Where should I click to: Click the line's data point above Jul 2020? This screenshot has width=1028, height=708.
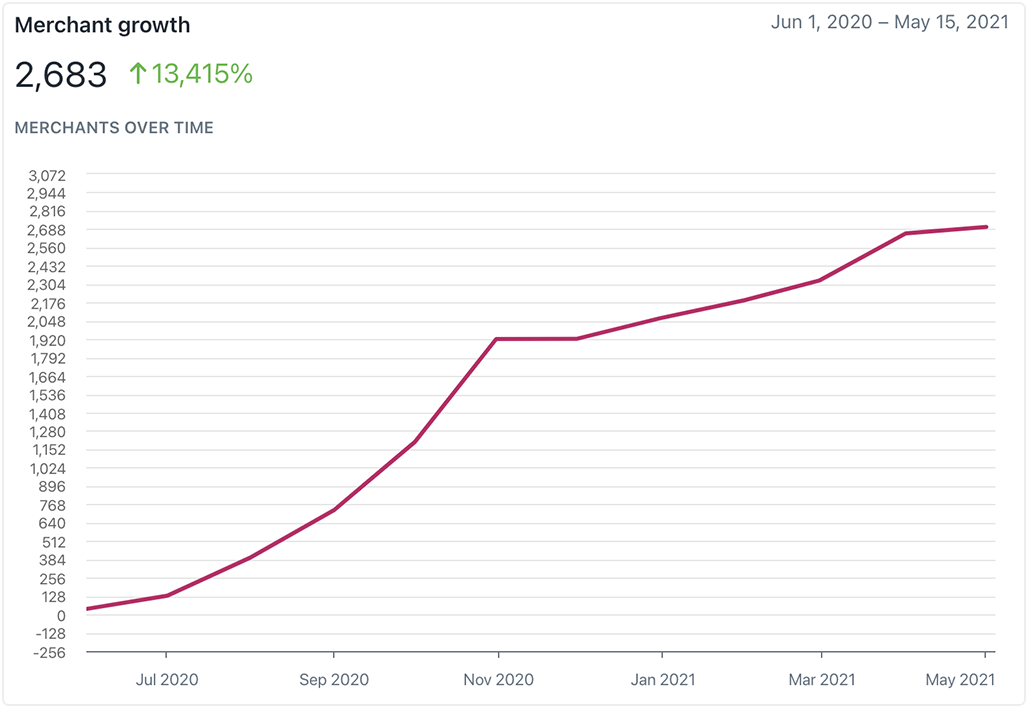pyautogui.click(x=167, y=596)
